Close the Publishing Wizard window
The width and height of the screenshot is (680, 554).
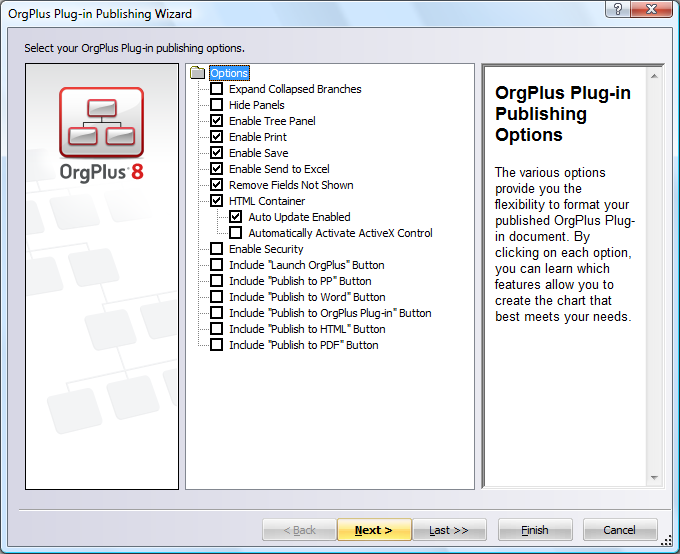(651, 9)
